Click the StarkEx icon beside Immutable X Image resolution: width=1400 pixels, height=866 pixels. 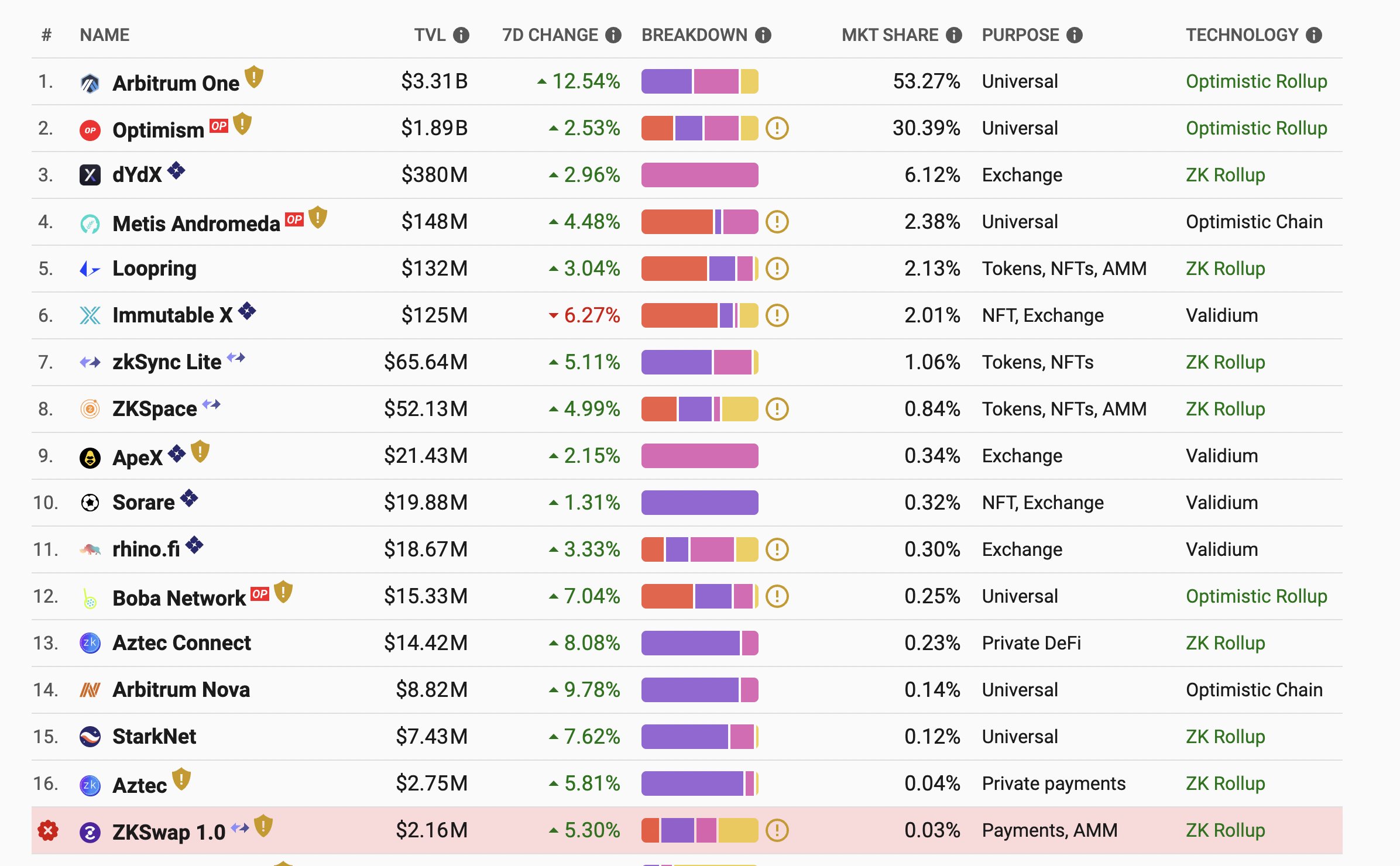pyautogui.click(x=247, y=311)
